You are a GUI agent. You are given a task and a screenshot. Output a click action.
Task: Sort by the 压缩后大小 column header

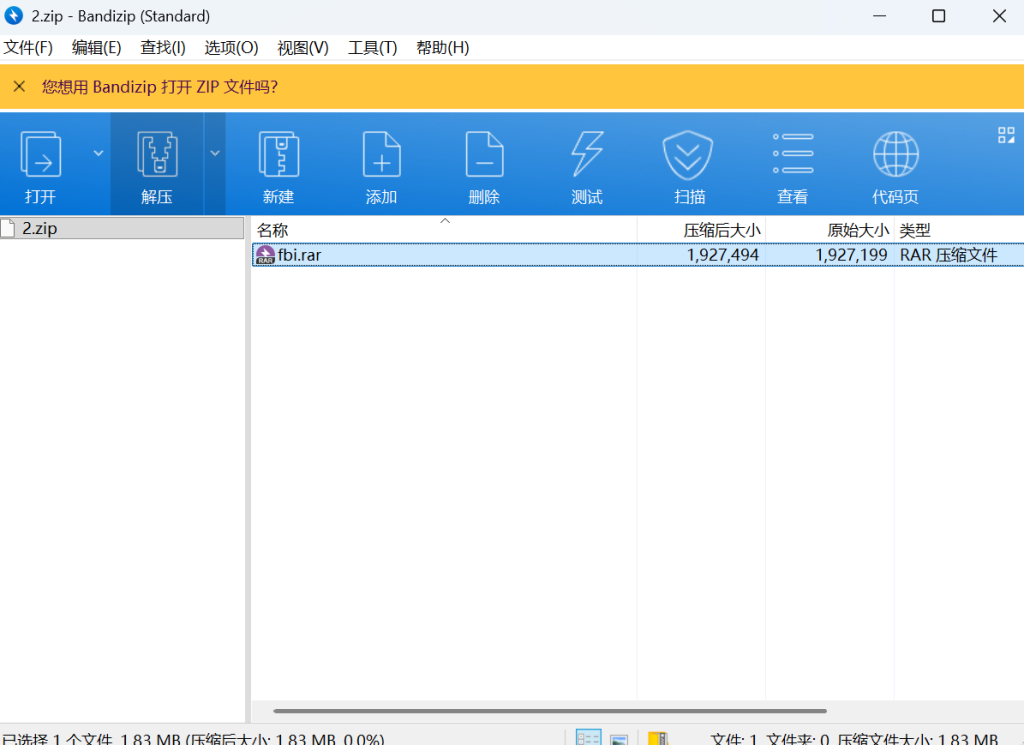[x=721, y=230]
